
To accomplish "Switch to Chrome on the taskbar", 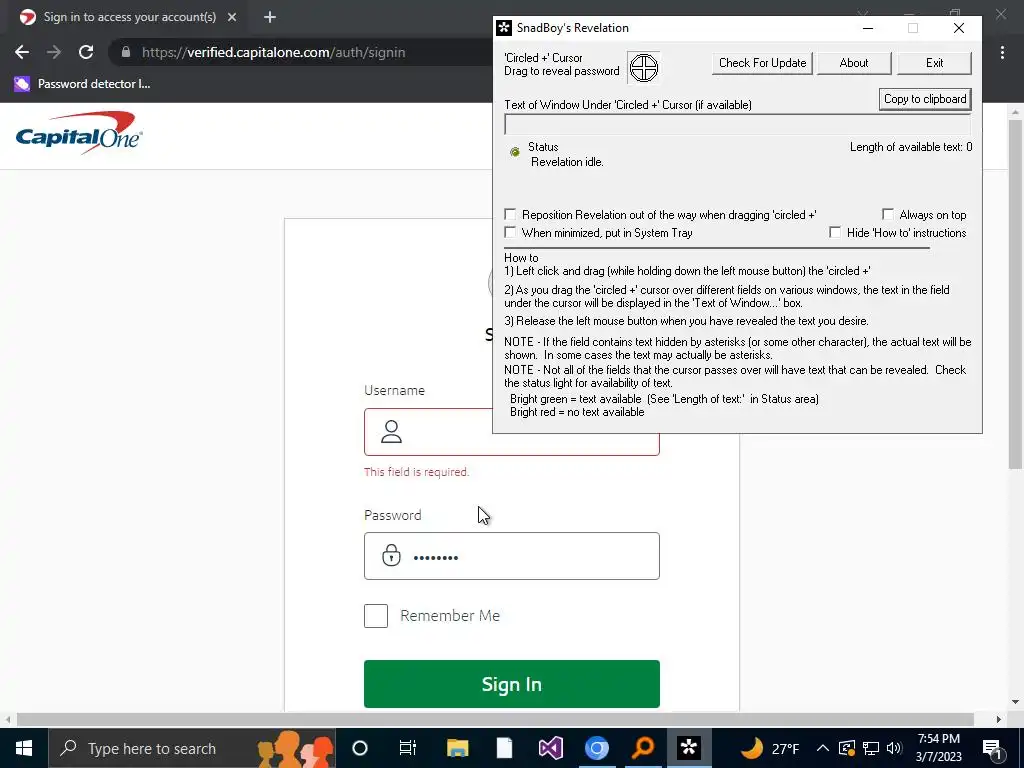I will click(597, 748).
